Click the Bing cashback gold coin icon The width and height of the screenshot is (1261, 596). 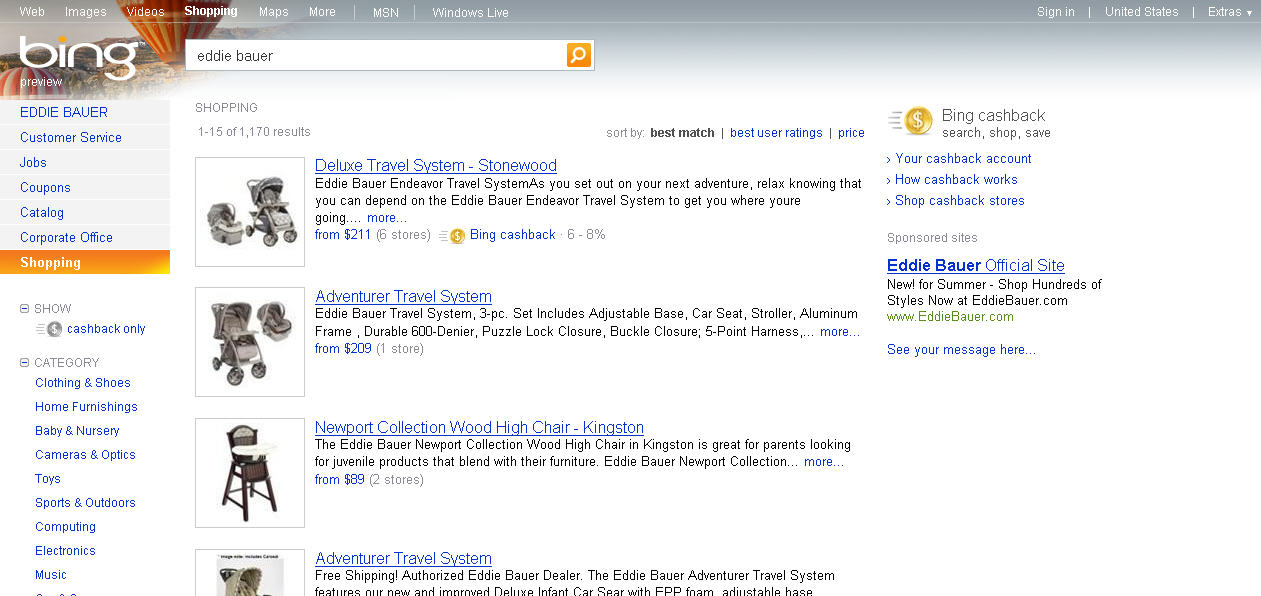tap(918, 122)
